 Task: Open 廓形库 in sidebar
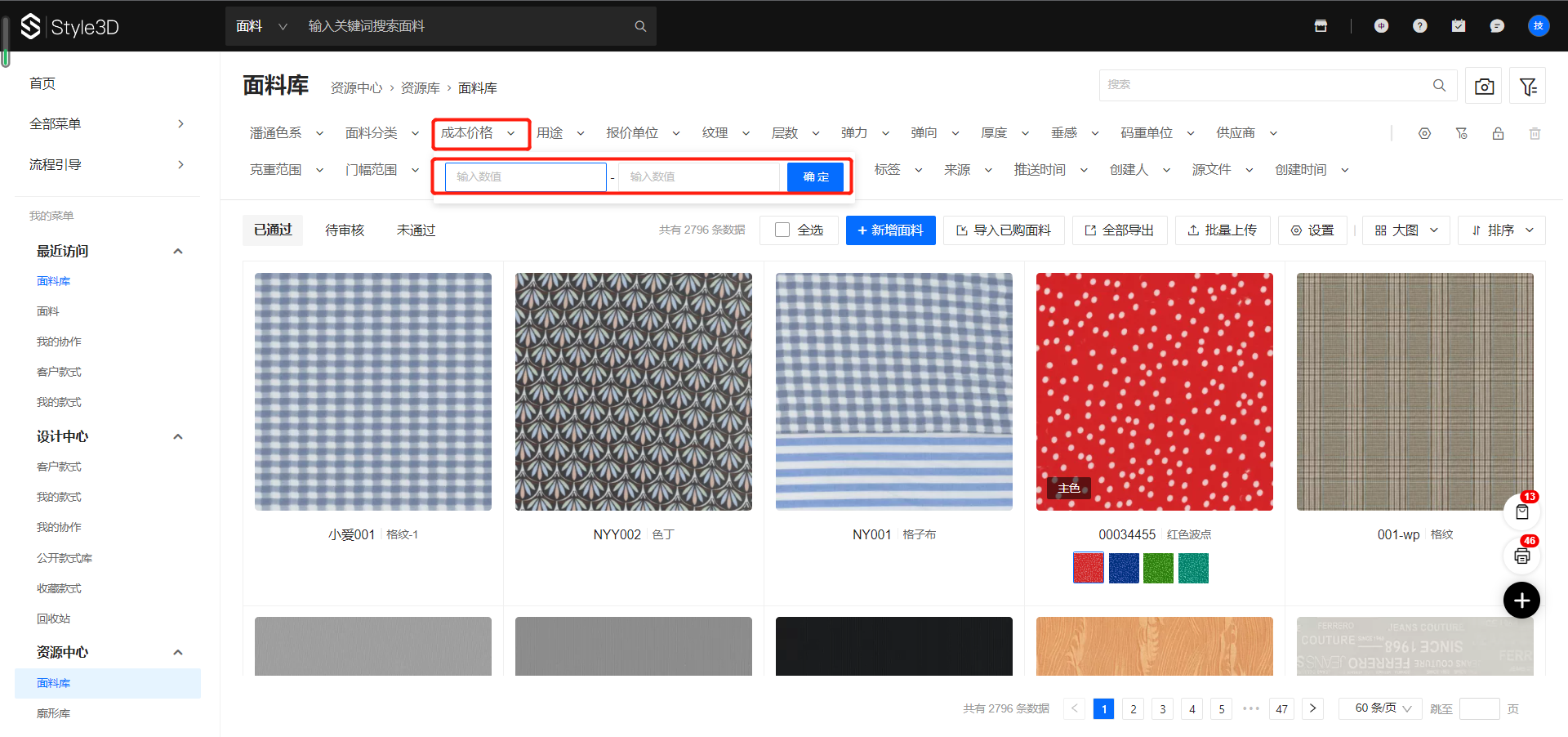[x=53, y=713]
